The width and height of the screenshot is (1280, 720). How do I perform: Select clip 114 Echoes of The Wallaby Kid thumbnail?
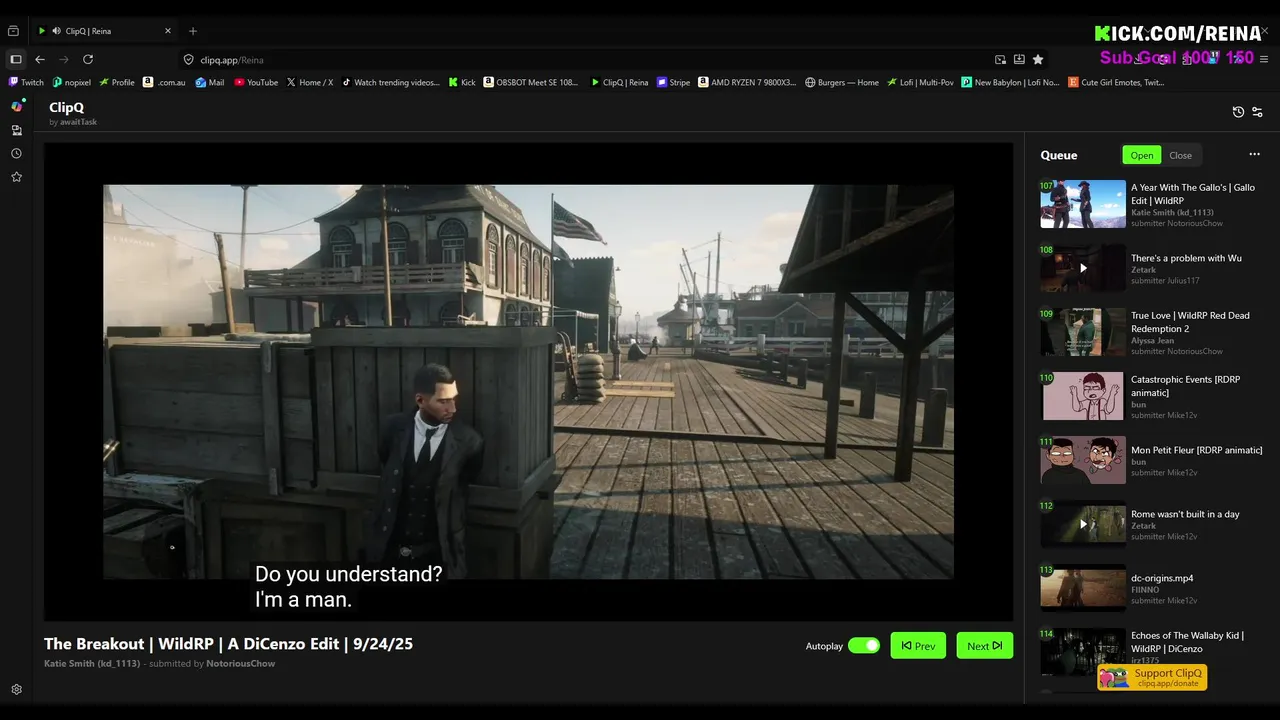click(1083, 652)
